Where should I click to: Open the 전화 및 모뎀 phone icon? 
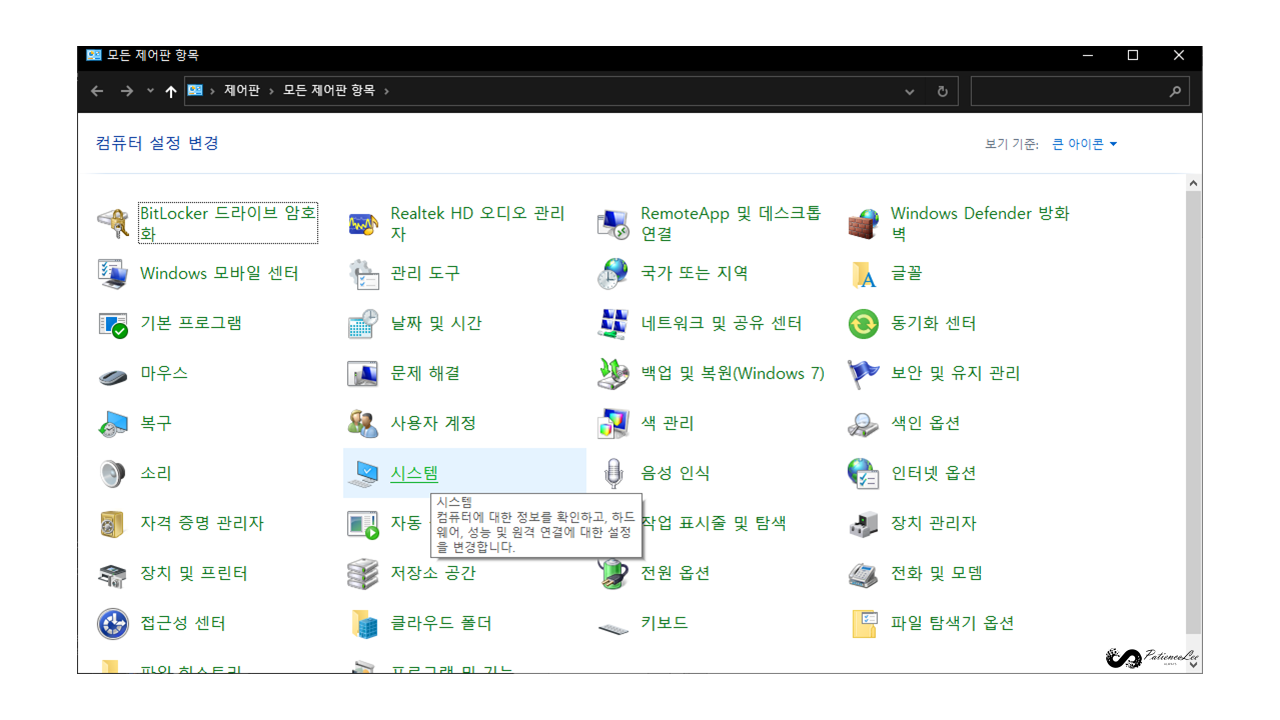(x=863, y=574)
